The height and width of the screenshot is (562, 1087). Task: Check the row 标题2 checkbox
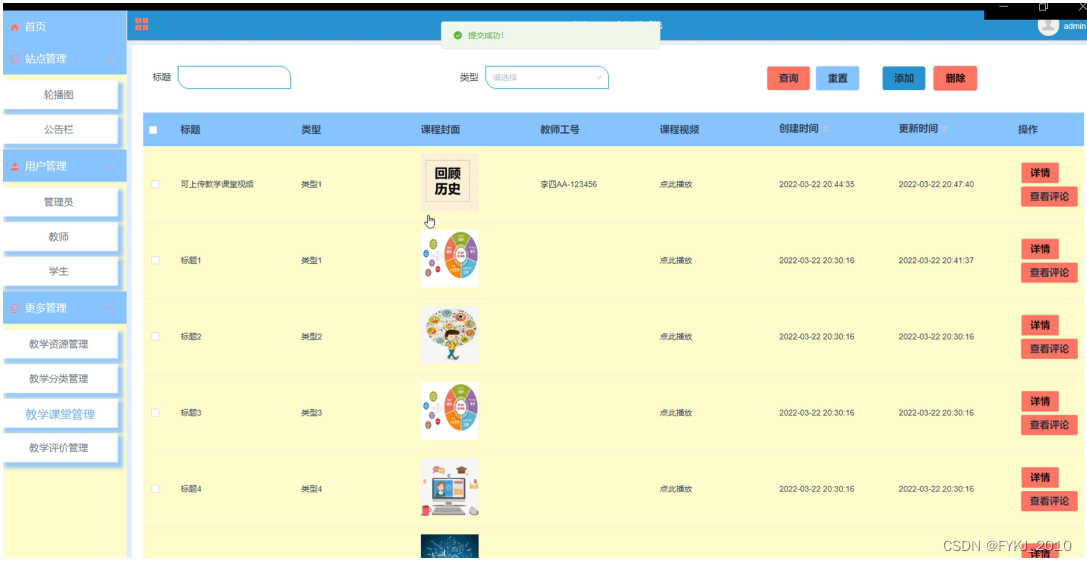(155, 337)
